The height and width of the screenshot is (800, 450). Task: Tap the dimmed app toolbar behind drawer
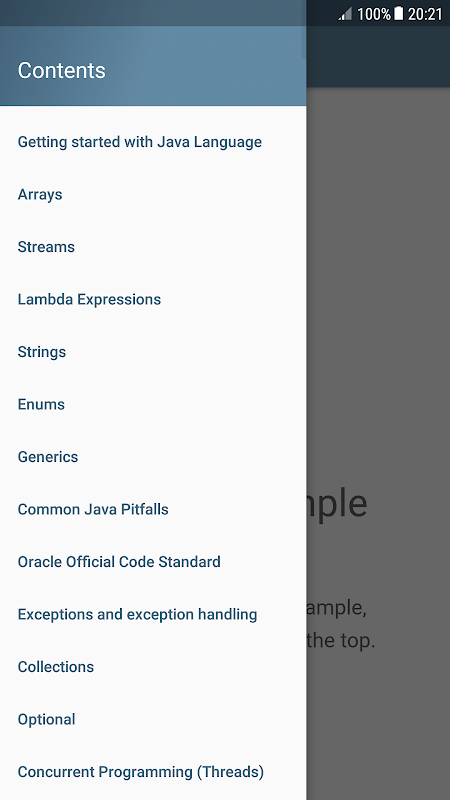[378, 57]
